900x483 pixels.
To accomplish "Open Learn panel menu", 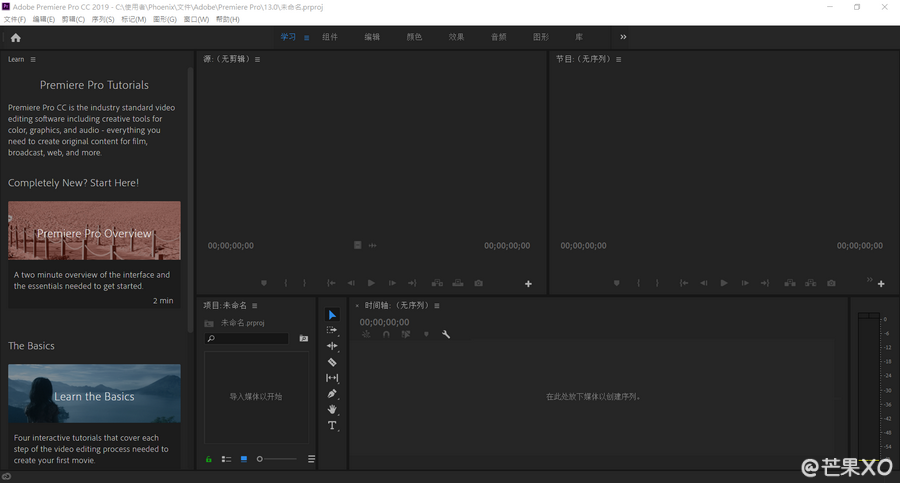I will (x=33, y=59).
